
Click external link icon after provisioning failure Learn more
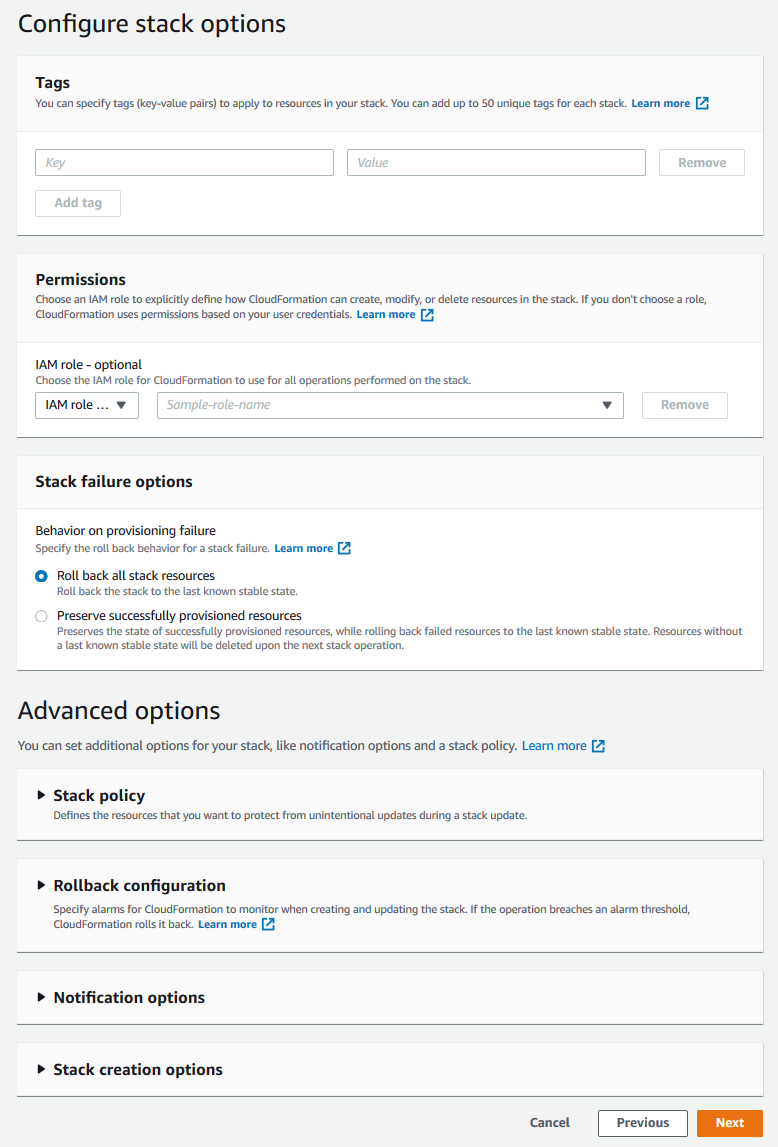344,548
